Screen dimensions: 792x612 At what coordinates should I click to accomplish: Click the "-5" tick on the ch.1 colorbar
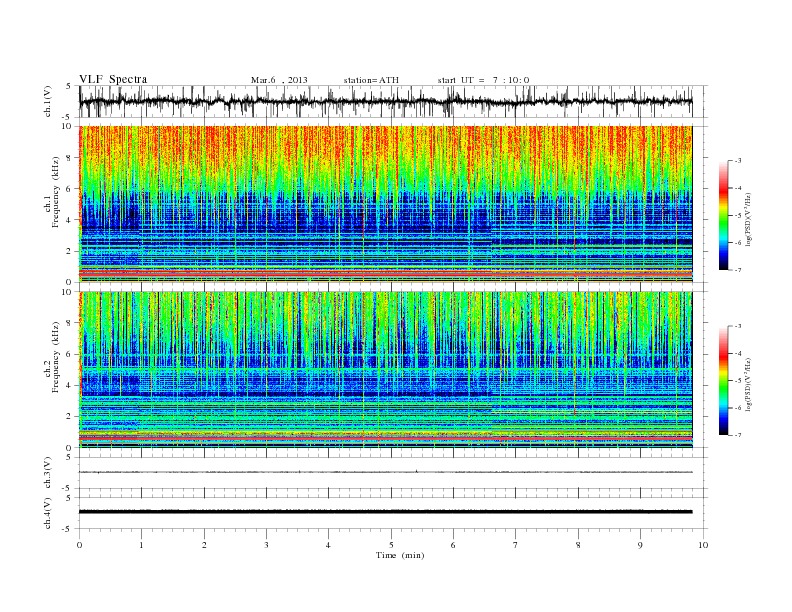737,216
